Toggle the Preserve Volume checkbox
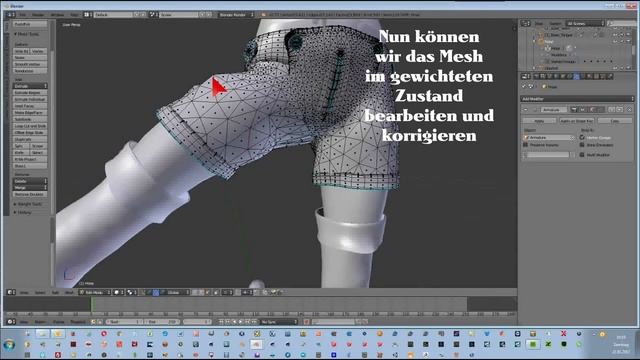 click(526, 145)
